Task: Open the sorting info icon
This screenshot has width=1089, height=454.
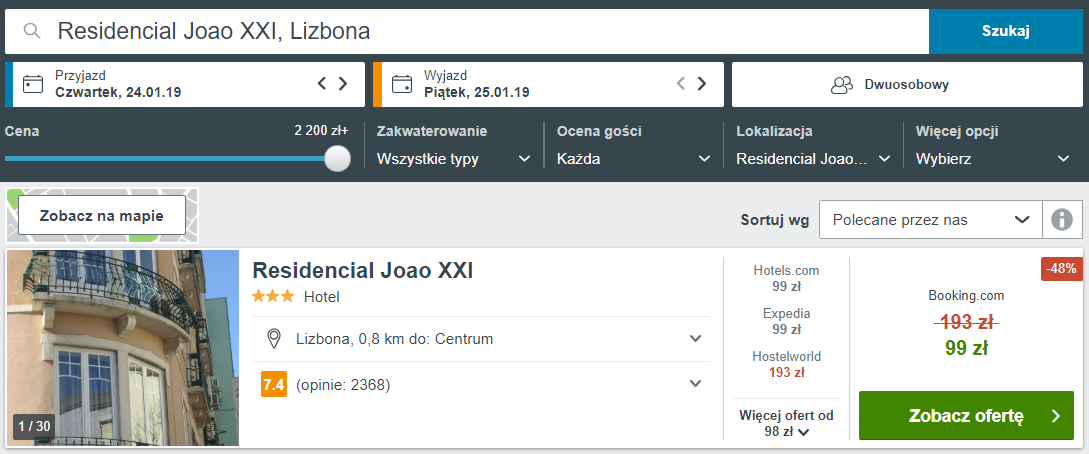Action: pos(1061,219)
